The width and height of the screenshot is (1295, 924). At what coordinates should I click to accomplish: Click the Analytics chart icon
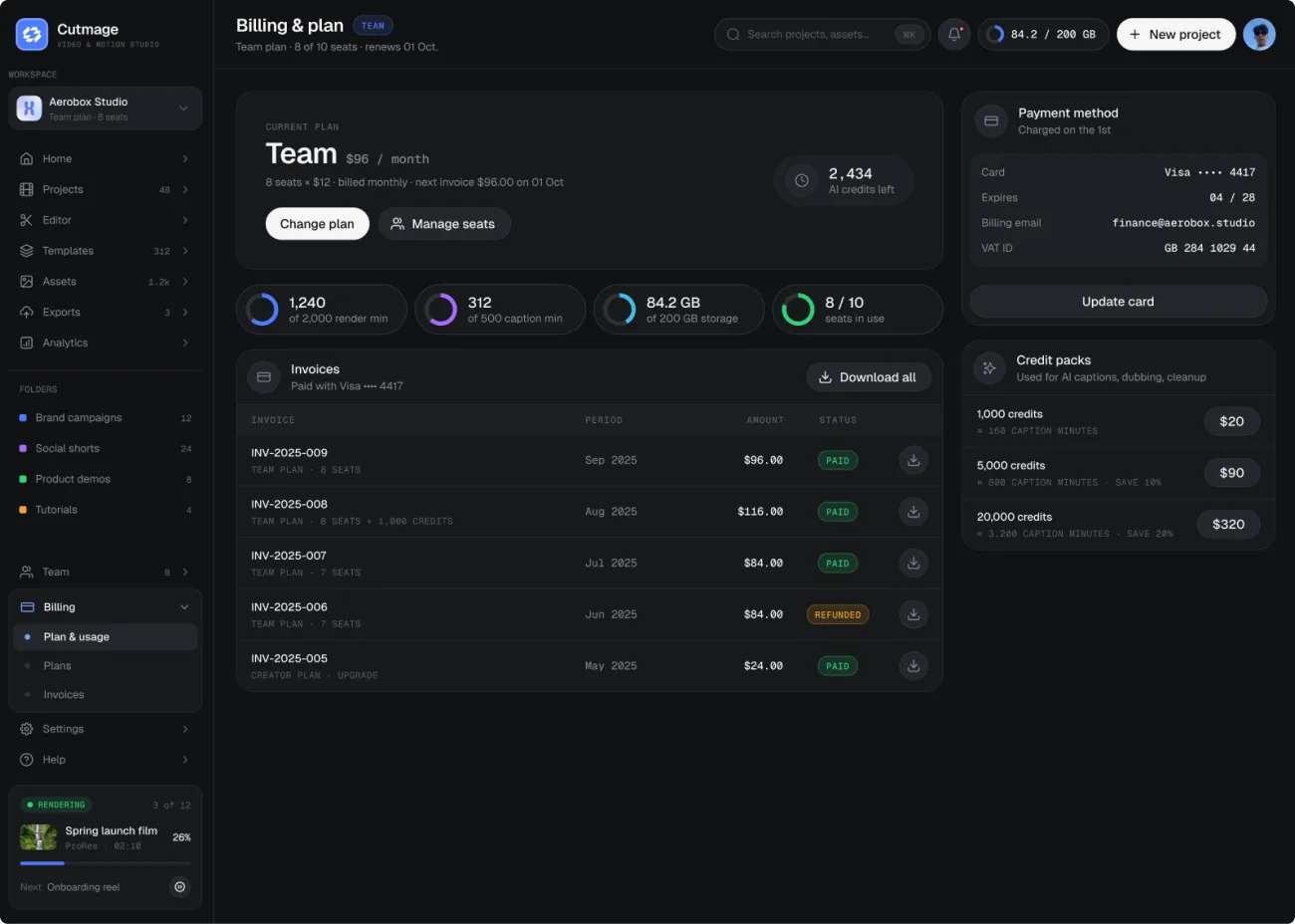[x=27, y=343]
